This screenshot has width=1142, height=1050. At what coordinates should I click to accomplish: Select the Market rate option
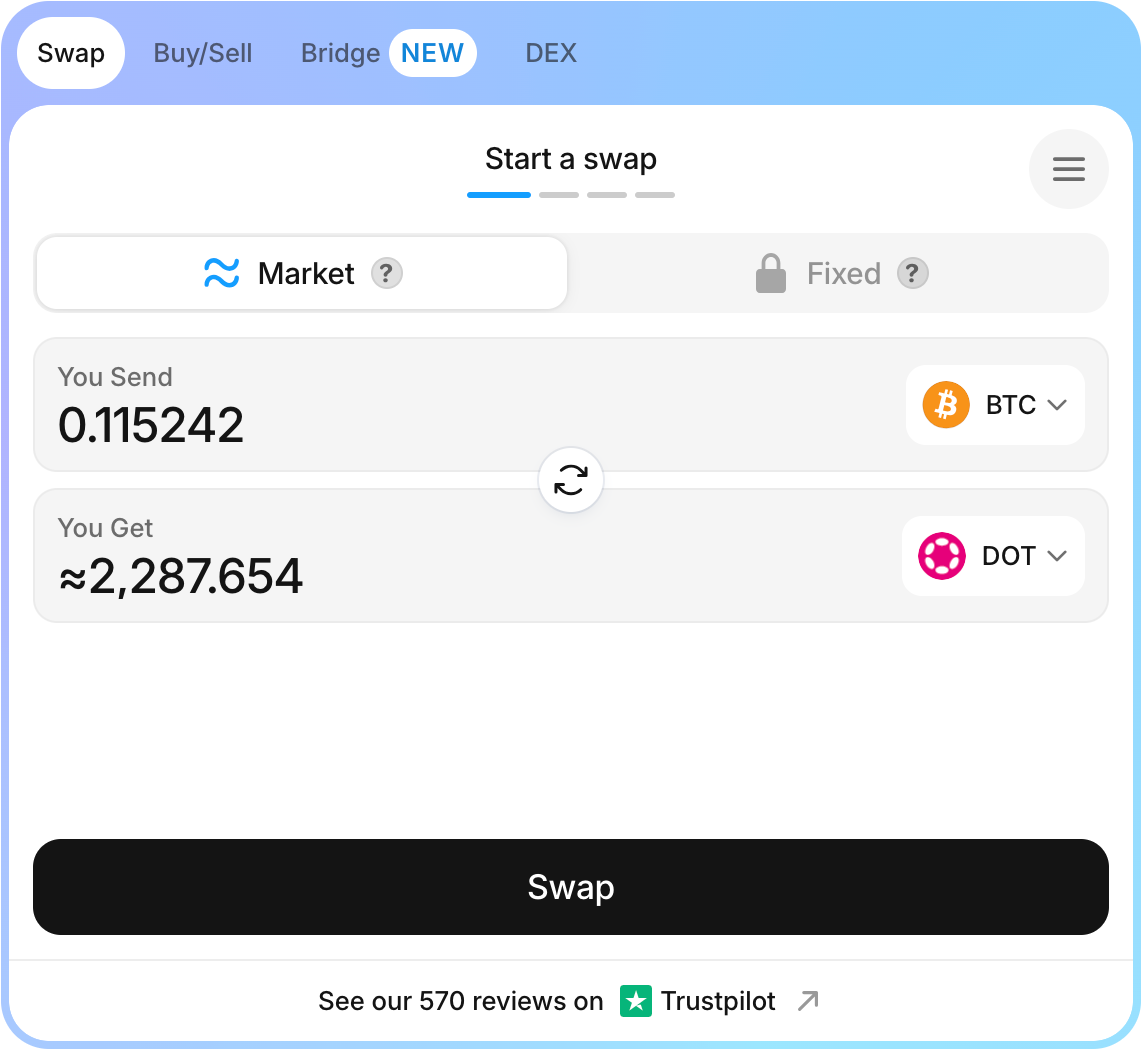click(302, 274)
